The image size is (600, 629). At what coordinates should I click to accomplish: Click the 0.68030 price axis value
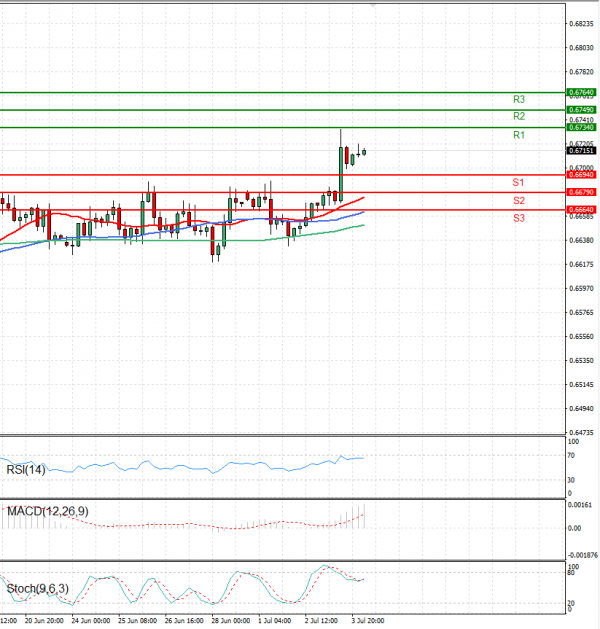[582, 48]
